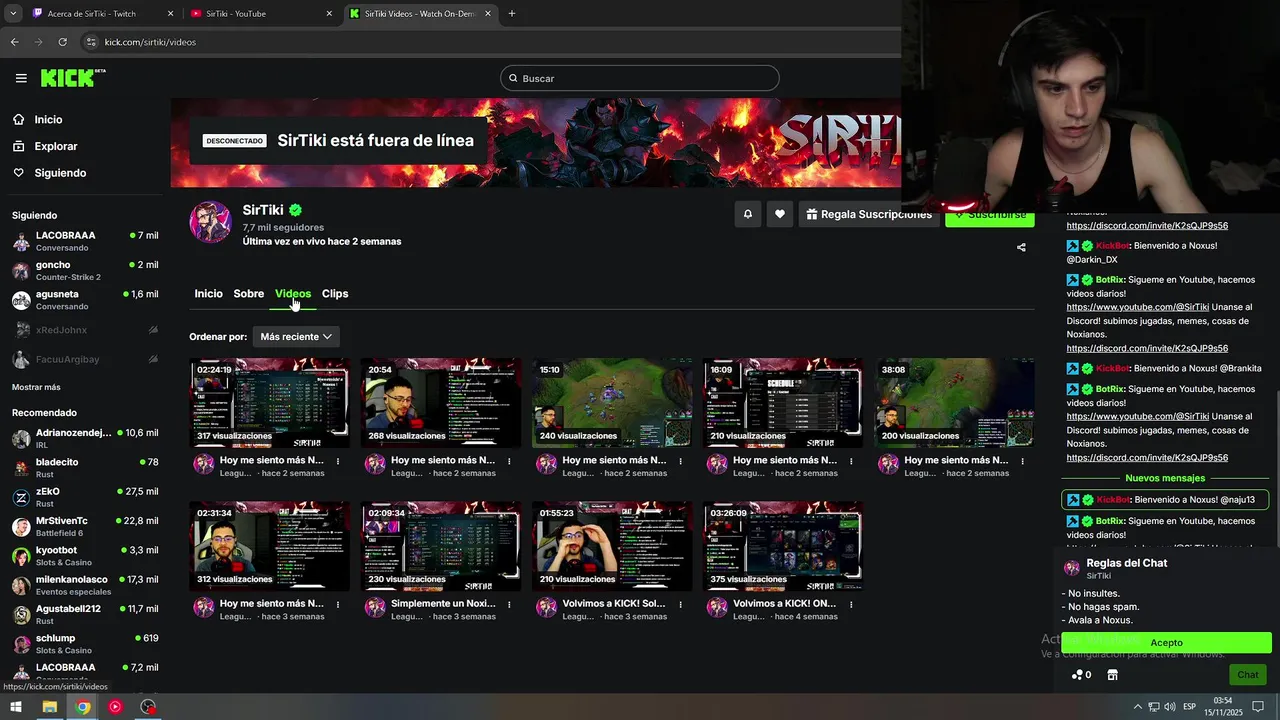The image size is (1280, 720).
Task: Open the first Discord invite link in chat
Action: coord(1147,226)
